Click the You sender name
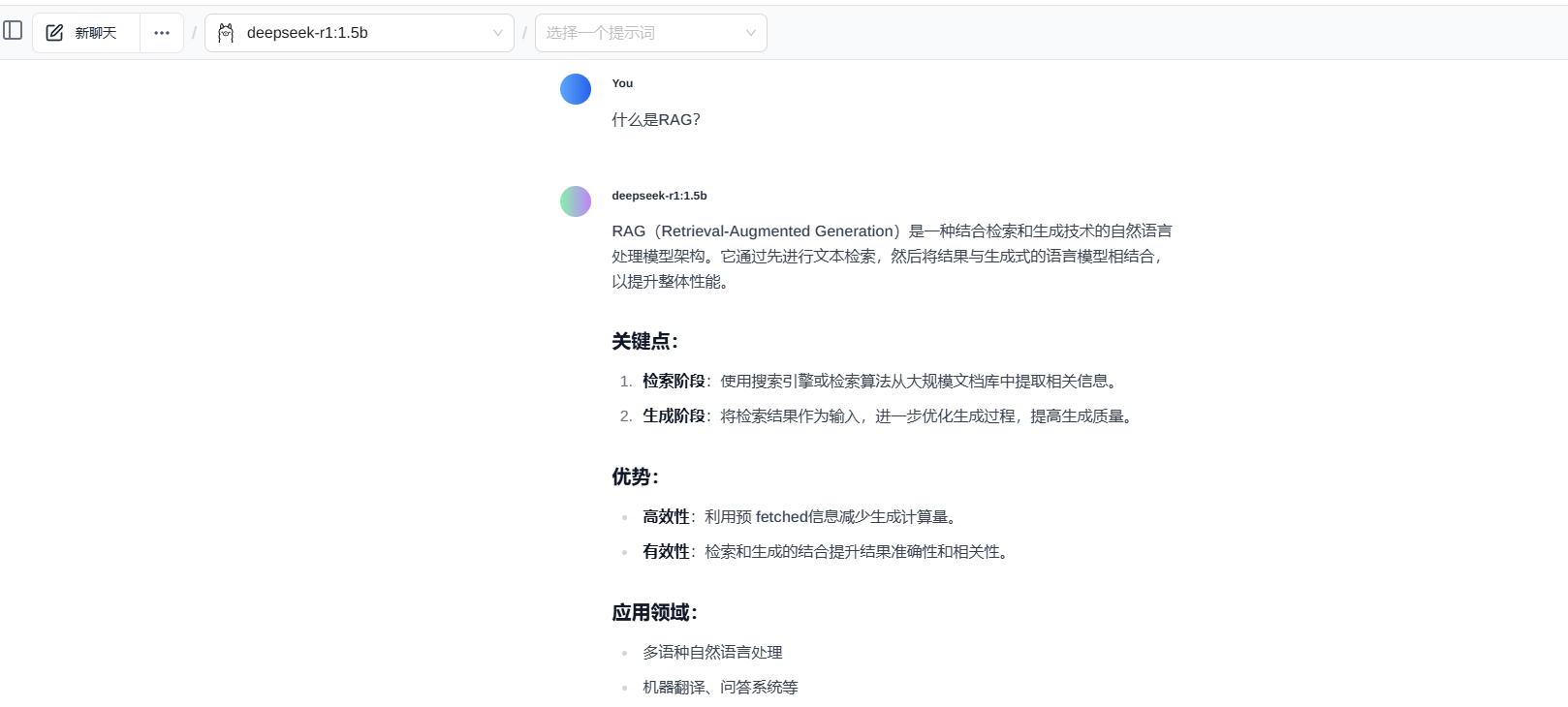This screenshot has height=707, width=1568. click(622, 83)
